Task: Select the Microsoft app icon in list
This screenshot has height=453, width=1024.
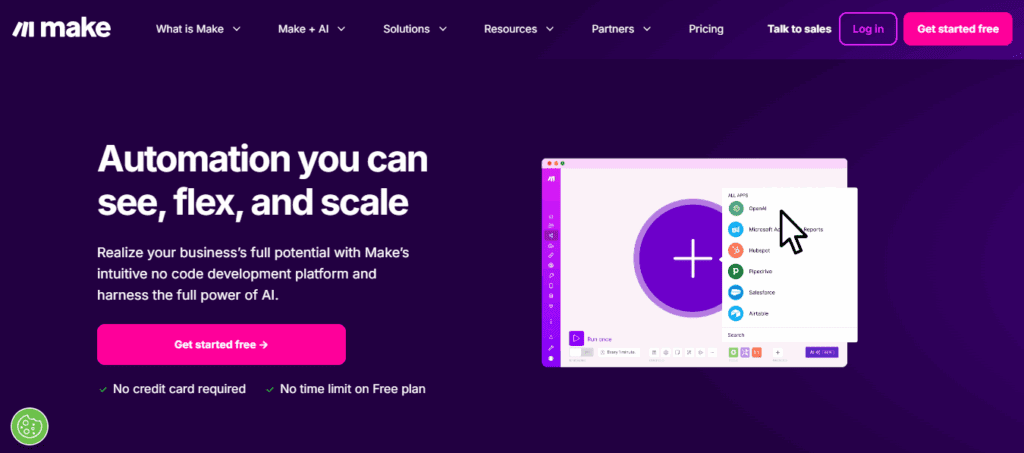Action: click(736, 229)
